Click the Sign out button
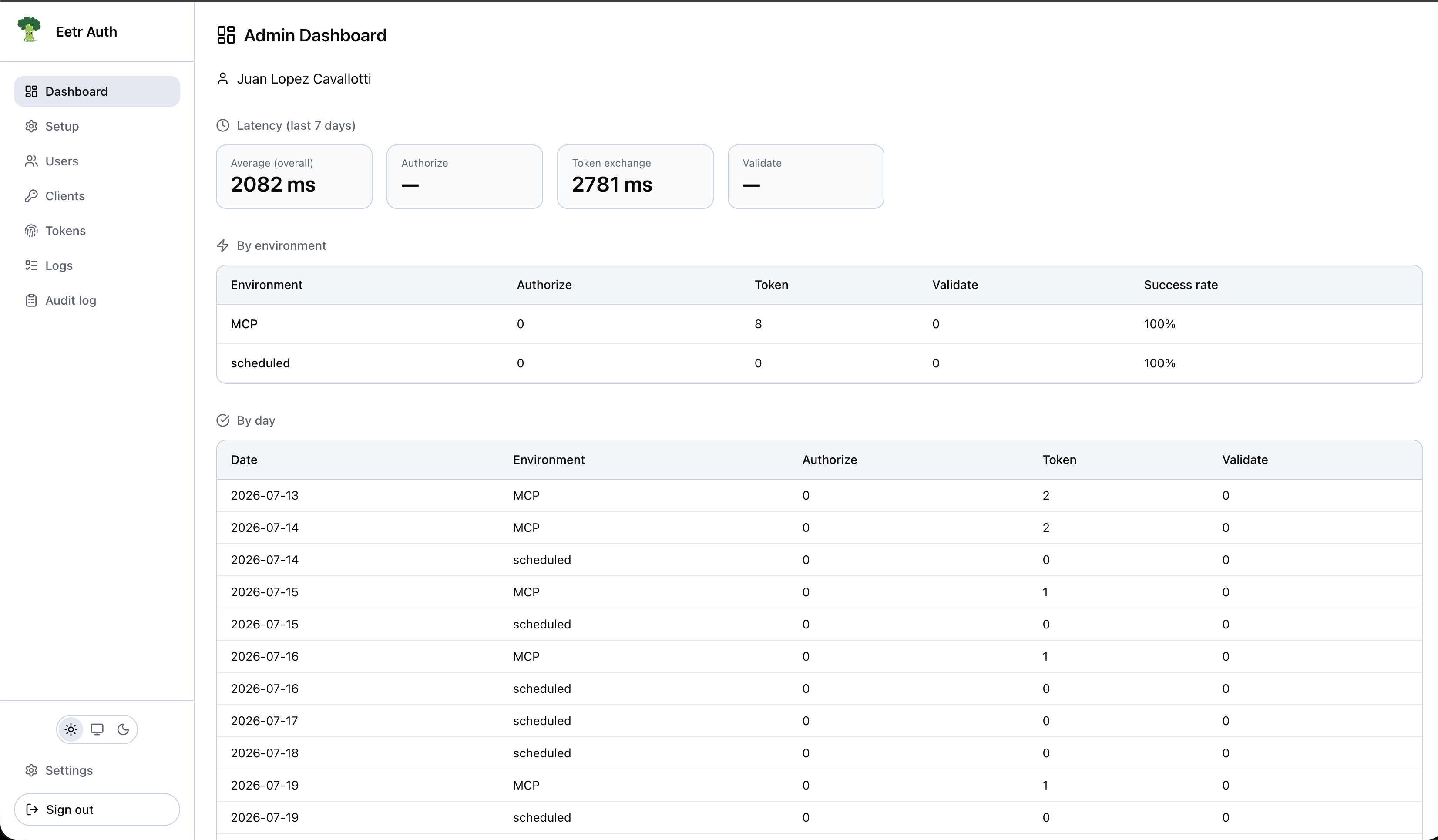 point(97,809)
